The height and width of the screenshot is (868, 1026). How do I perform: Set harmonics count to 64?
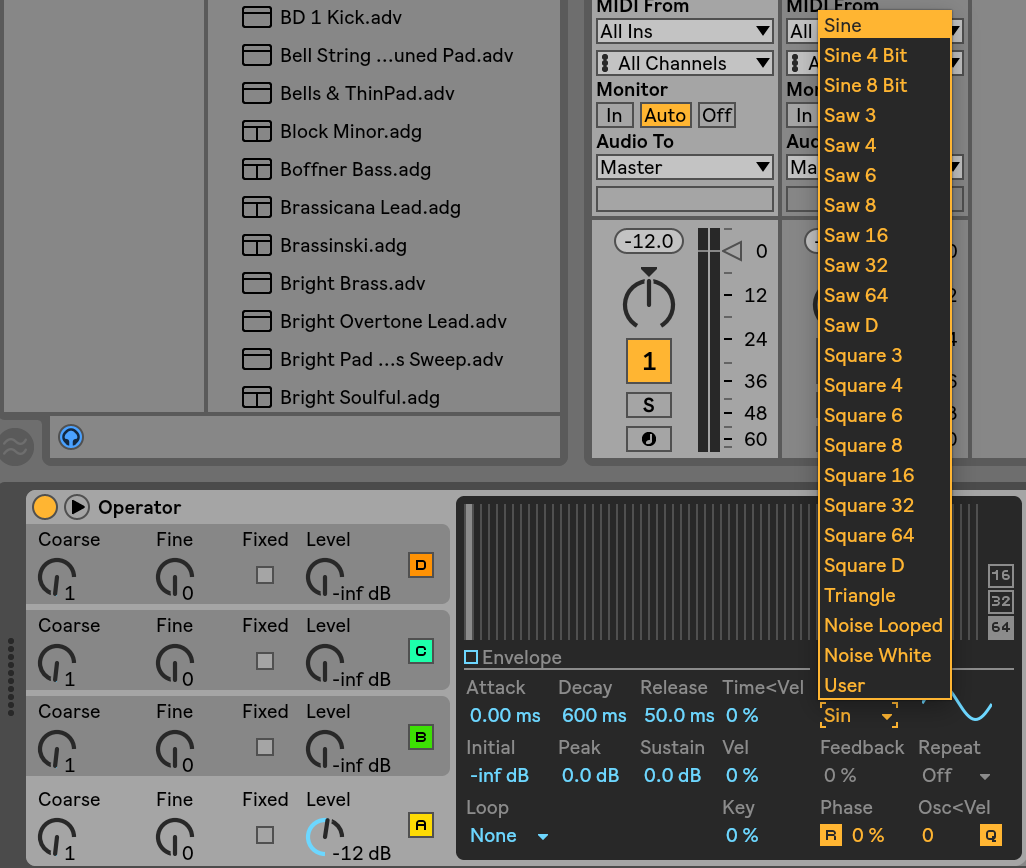click(1000, 627)
